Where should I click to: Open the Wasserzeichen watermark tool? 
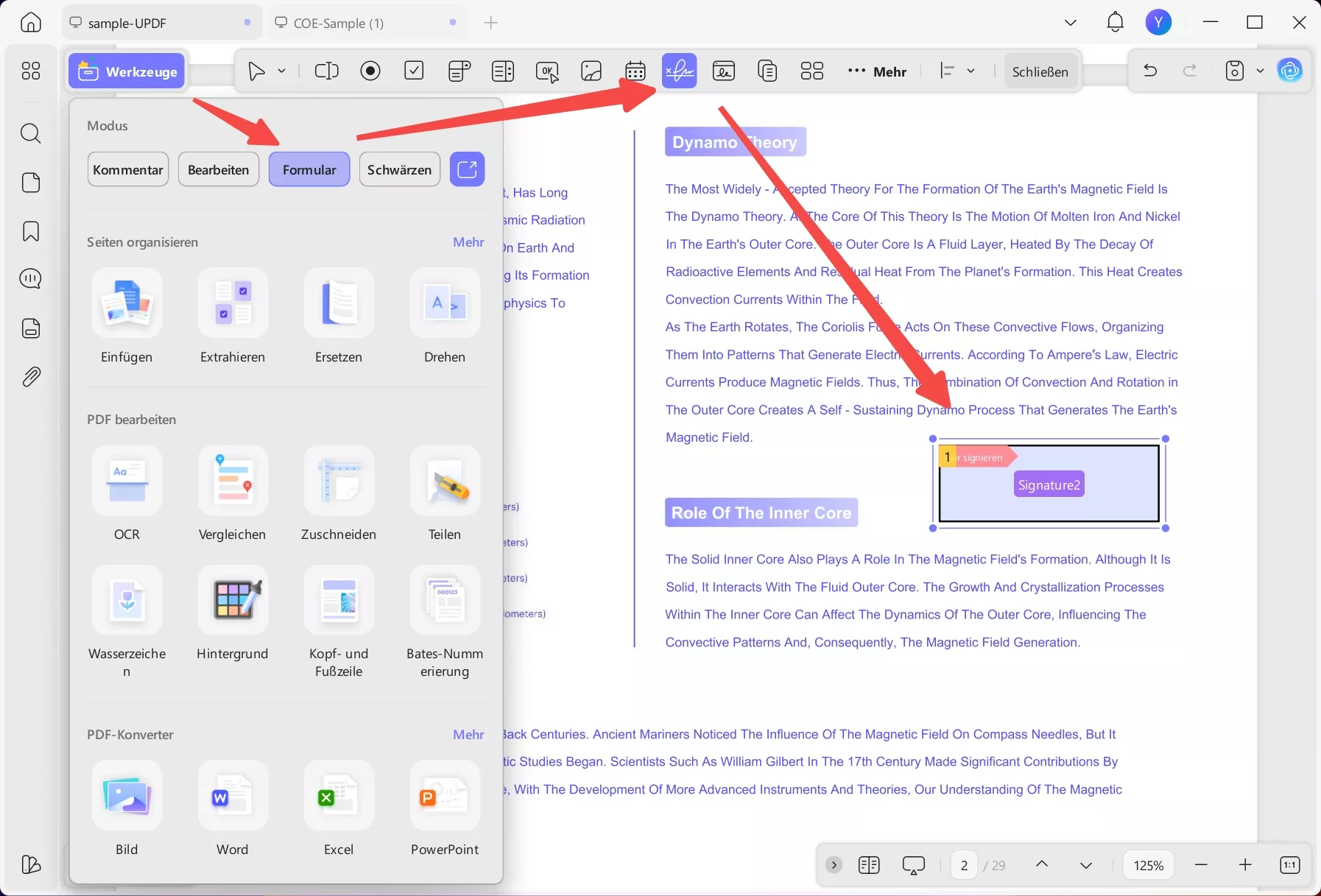[127, 622]
